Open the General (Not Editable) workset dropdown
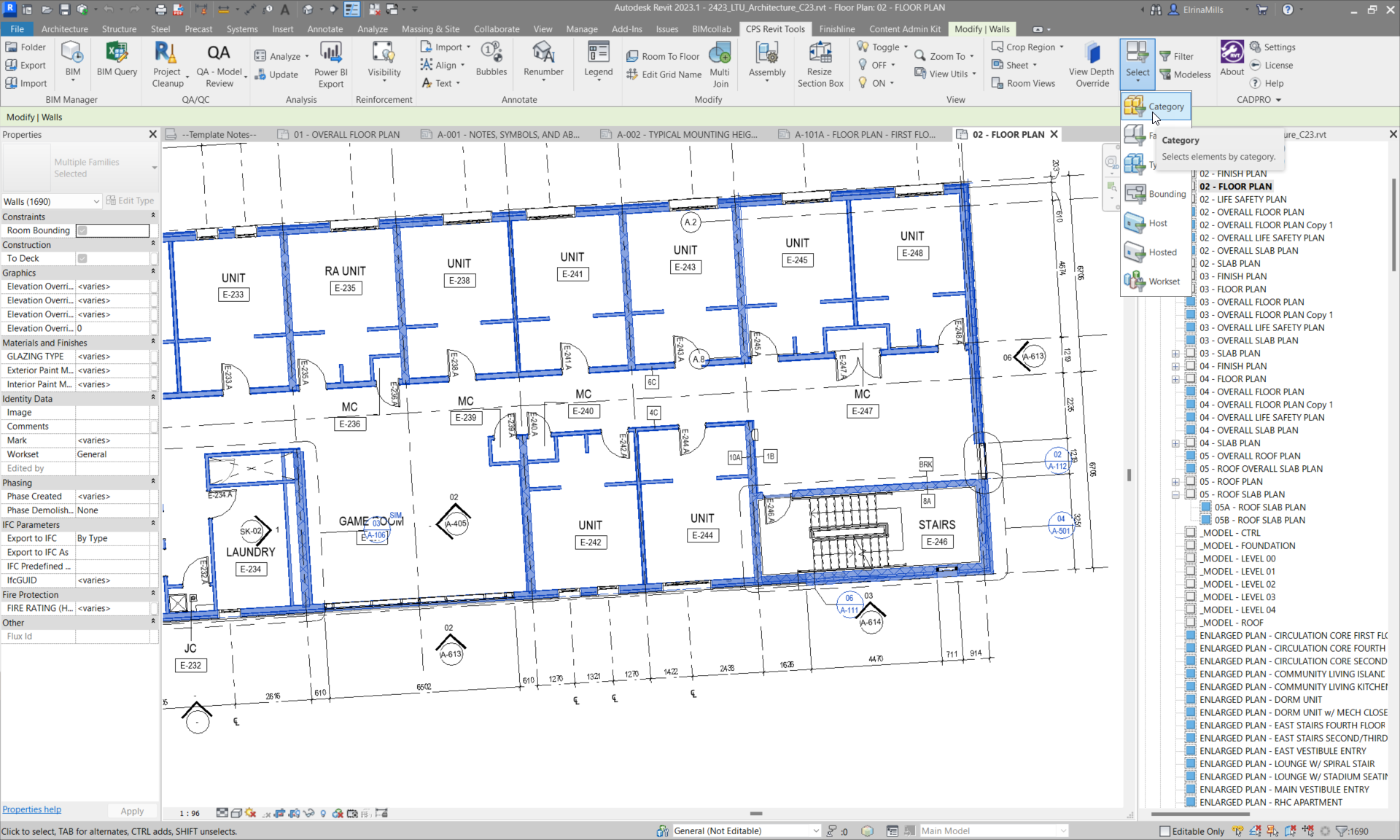1400x840 pixels. [x=815, y=831]
